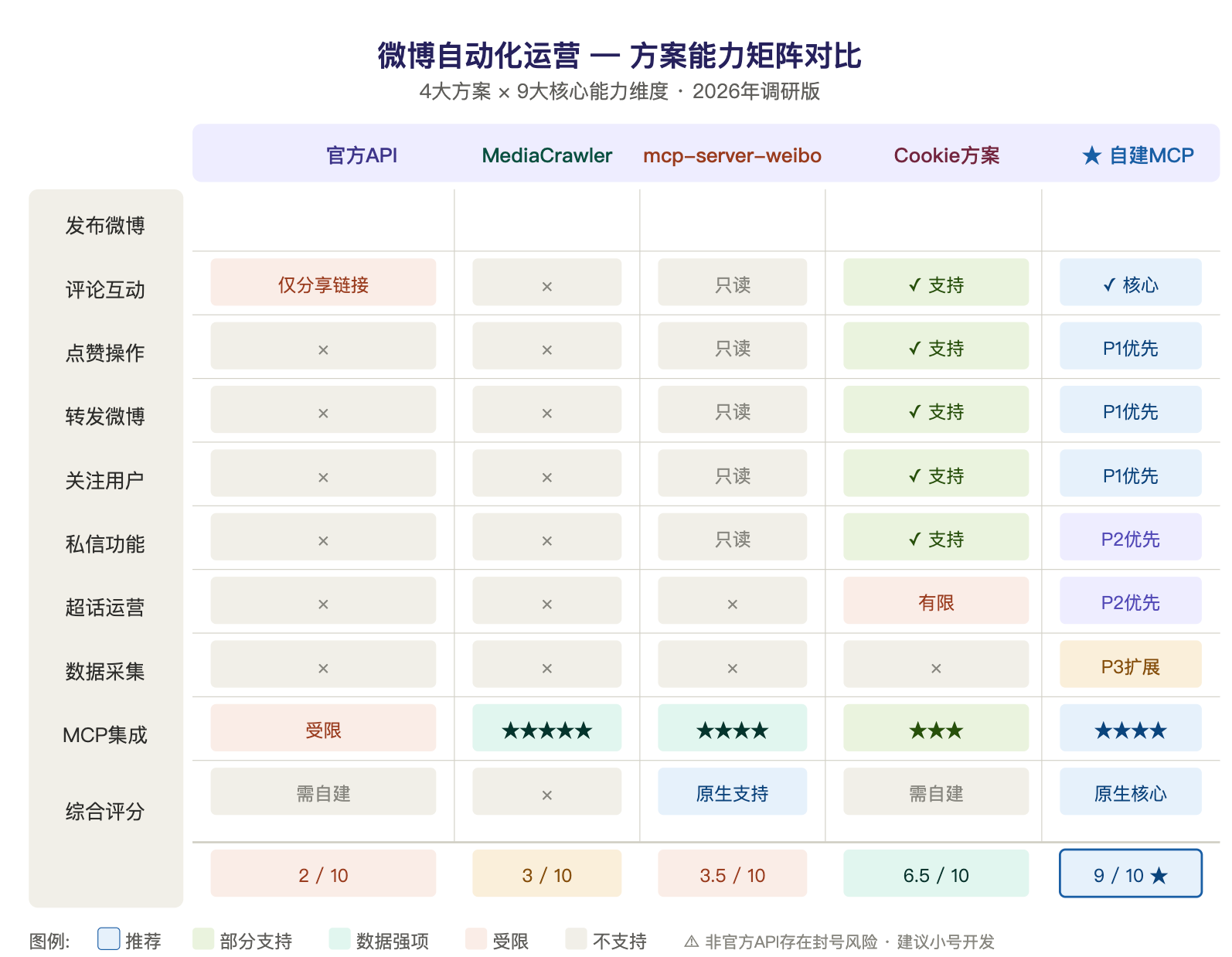1232x957 pixels.
Task: Click the P3扩展 cell
Action: [x=1131, y=664]
